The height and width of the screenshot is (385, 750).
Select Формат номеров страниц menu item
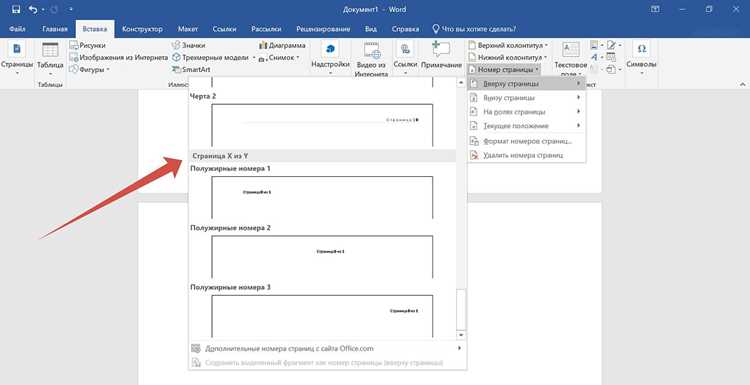pyautogui.click(x=526, y=142)
